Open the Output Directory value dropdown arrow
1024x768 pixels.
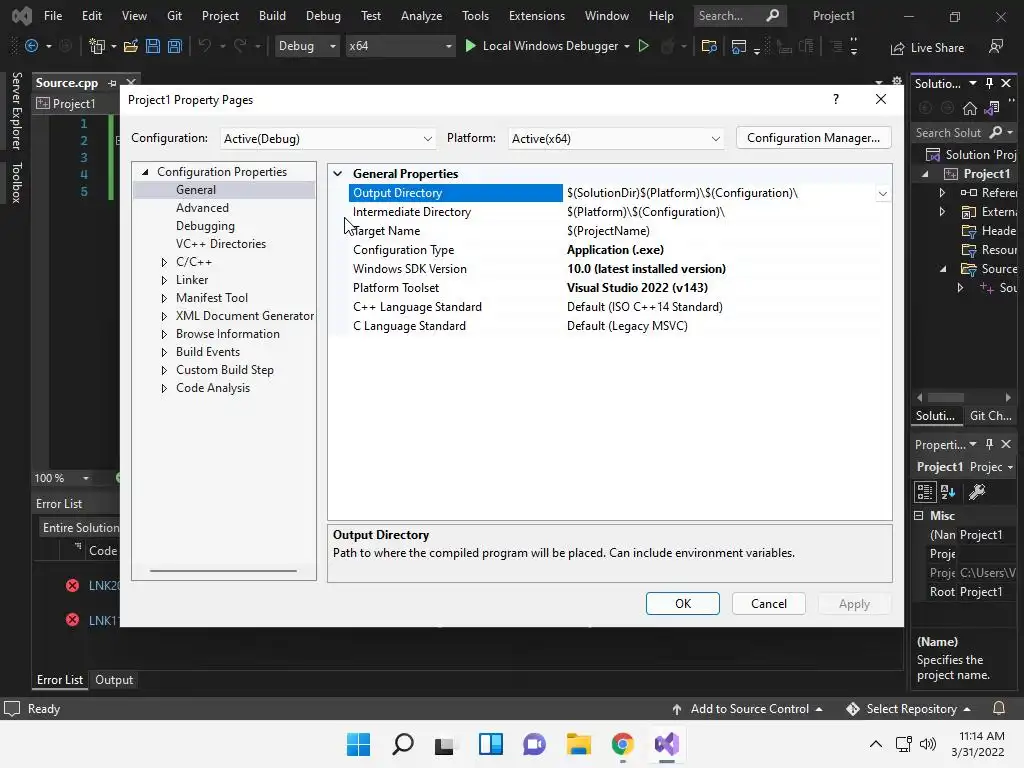tap(882, 193)
